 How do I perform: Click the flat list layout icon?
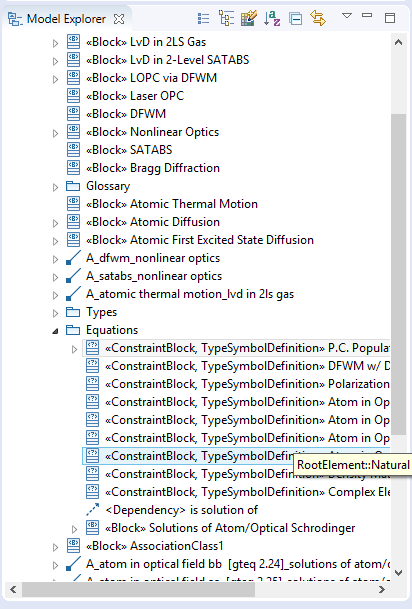pyautogui.click(x=203, y=18)
